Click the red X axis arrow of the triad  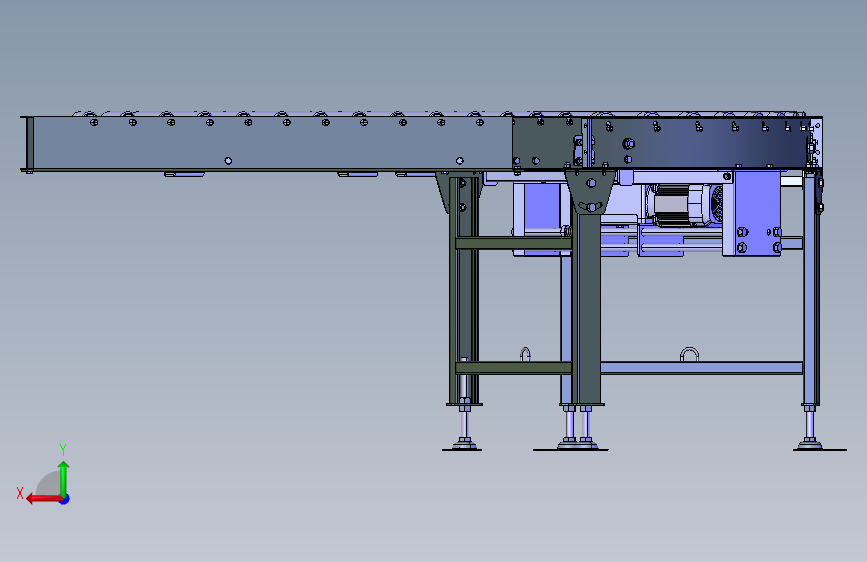click(43, 499)
